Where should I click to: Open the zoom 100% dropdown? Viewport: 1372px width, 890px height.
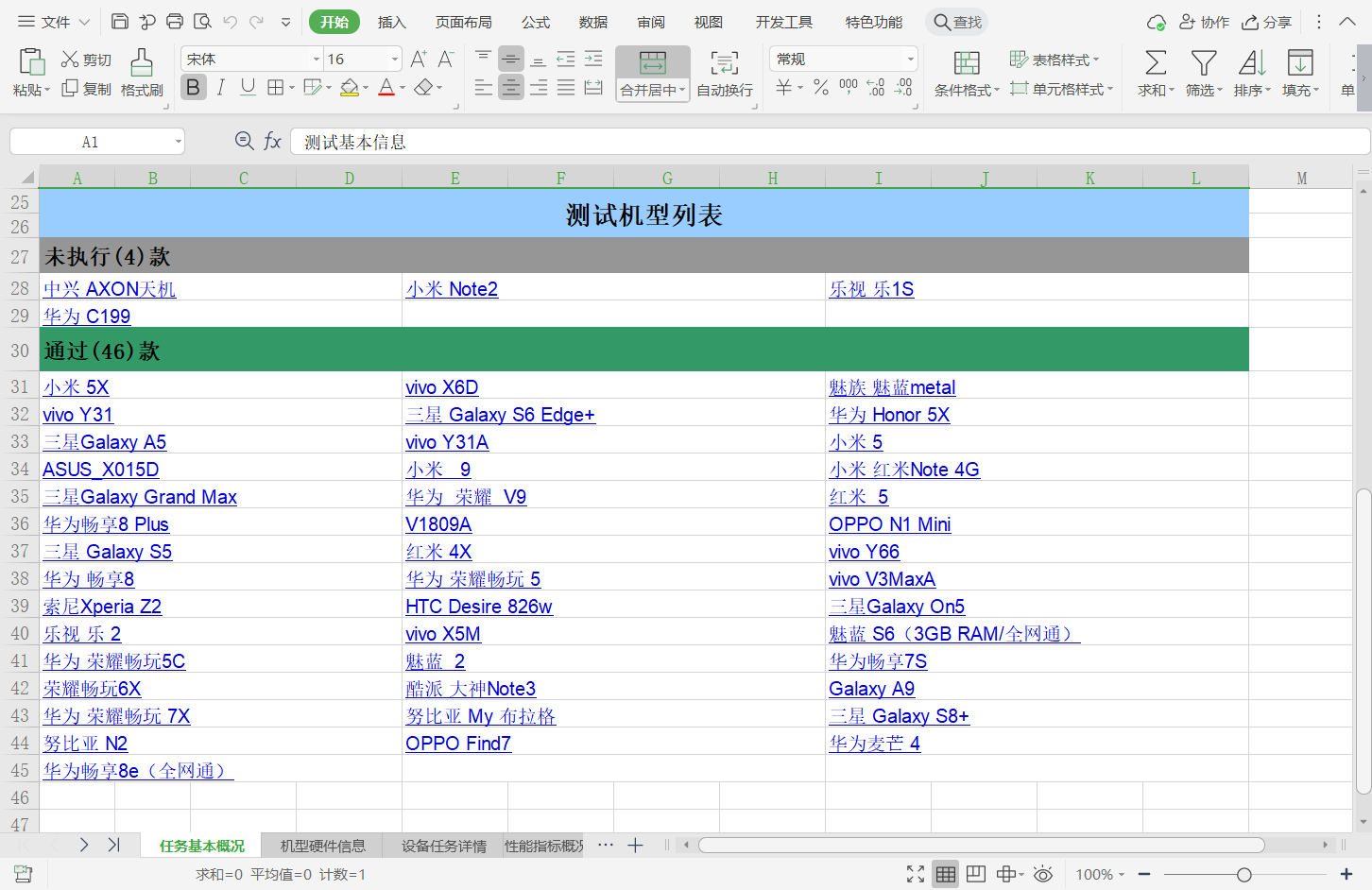(1100, 874)
